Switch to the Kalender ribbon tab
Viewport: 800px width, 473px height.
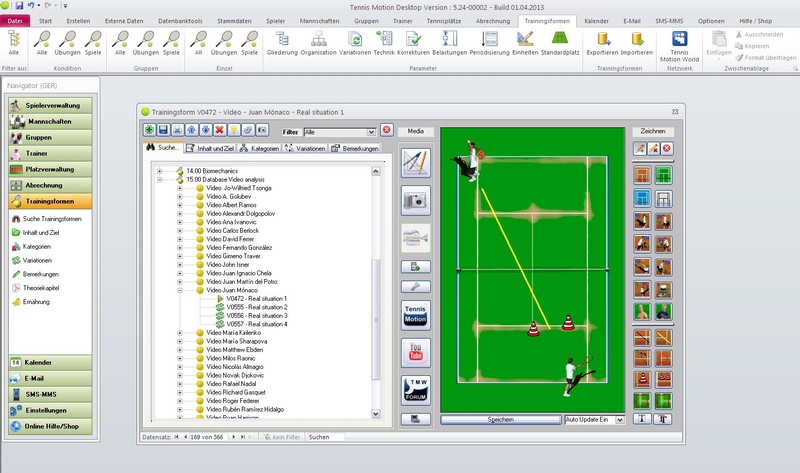[x=596, y=20]
